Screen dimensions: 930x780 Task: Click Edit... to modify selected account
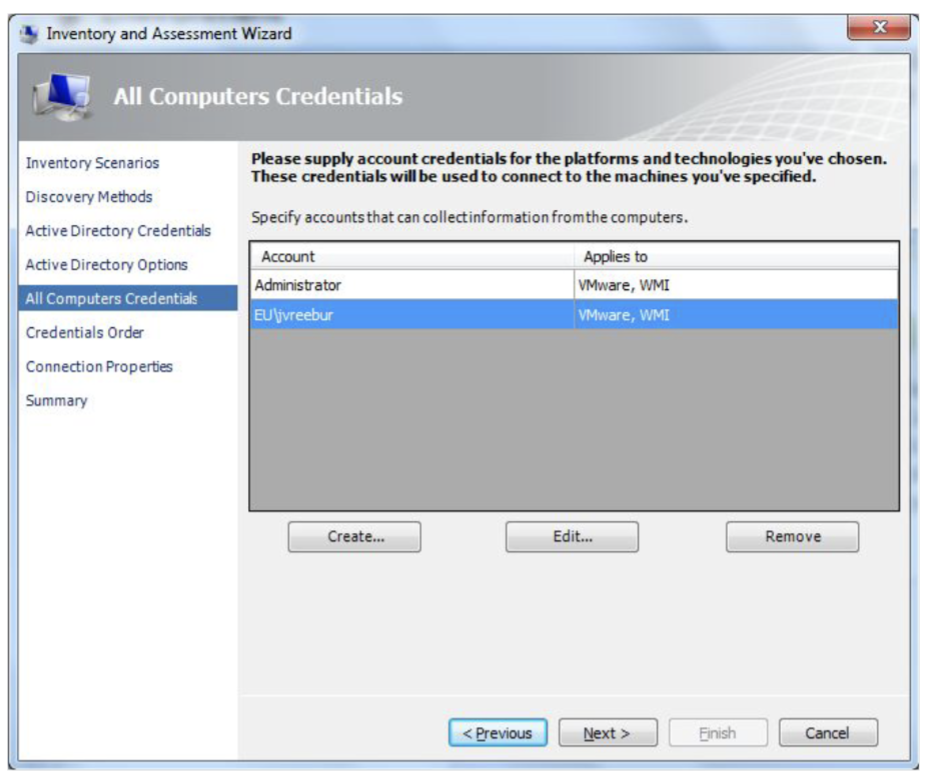click(x=572, y=537)
